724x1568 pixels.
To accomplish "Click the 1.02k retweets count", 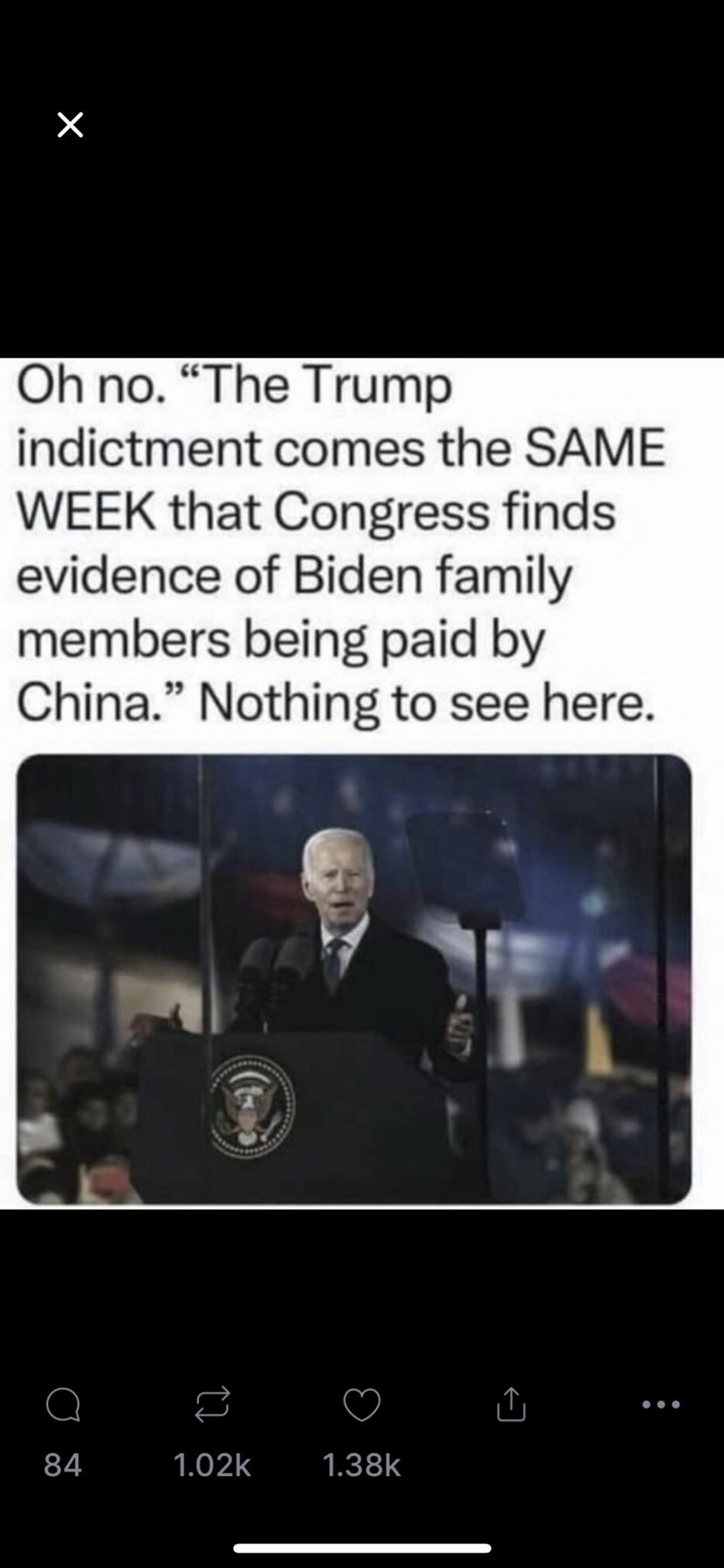I will (212, 1465).
